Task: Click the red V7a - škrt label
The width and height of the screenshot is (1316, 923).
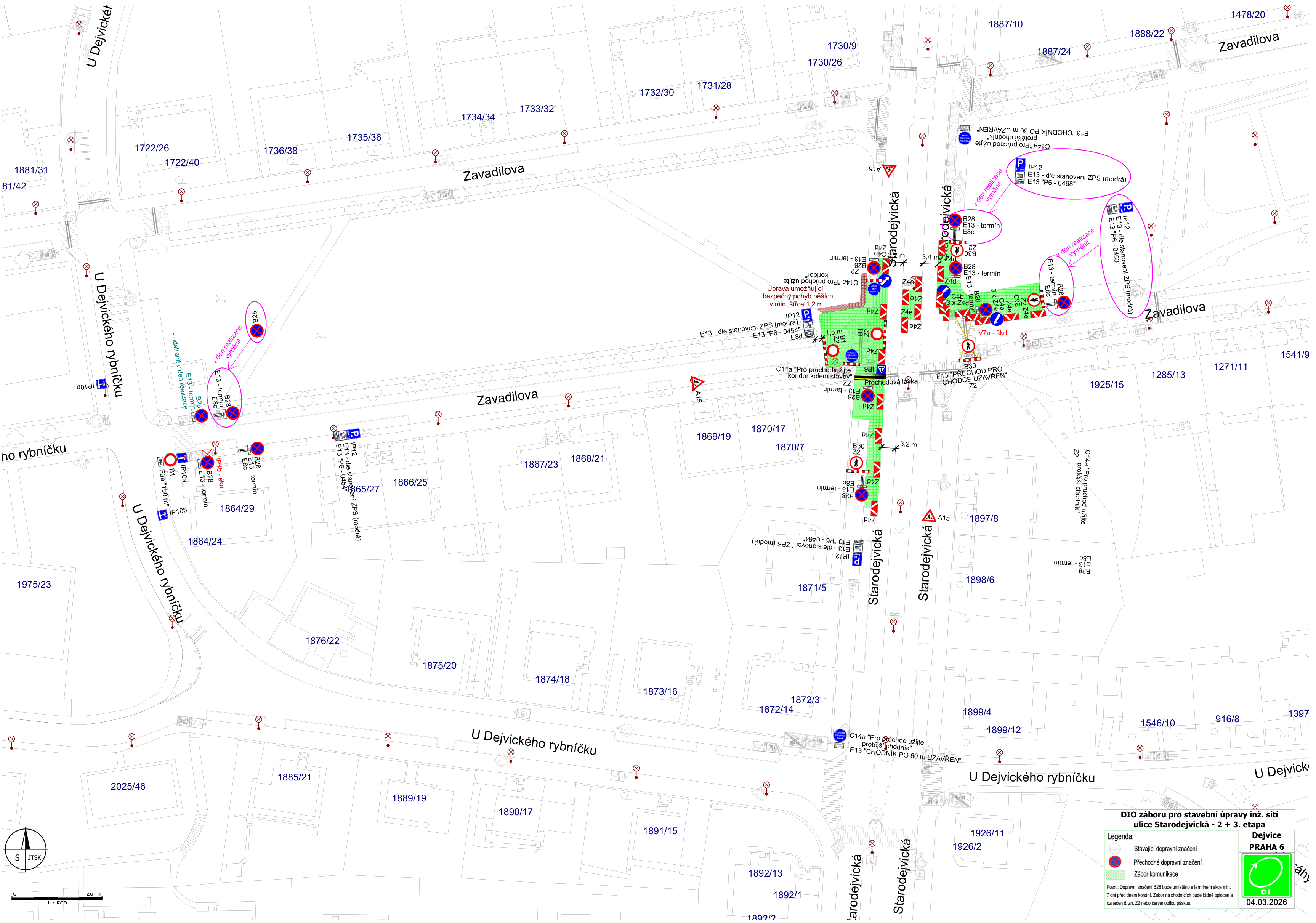Action: coord(992,333)
